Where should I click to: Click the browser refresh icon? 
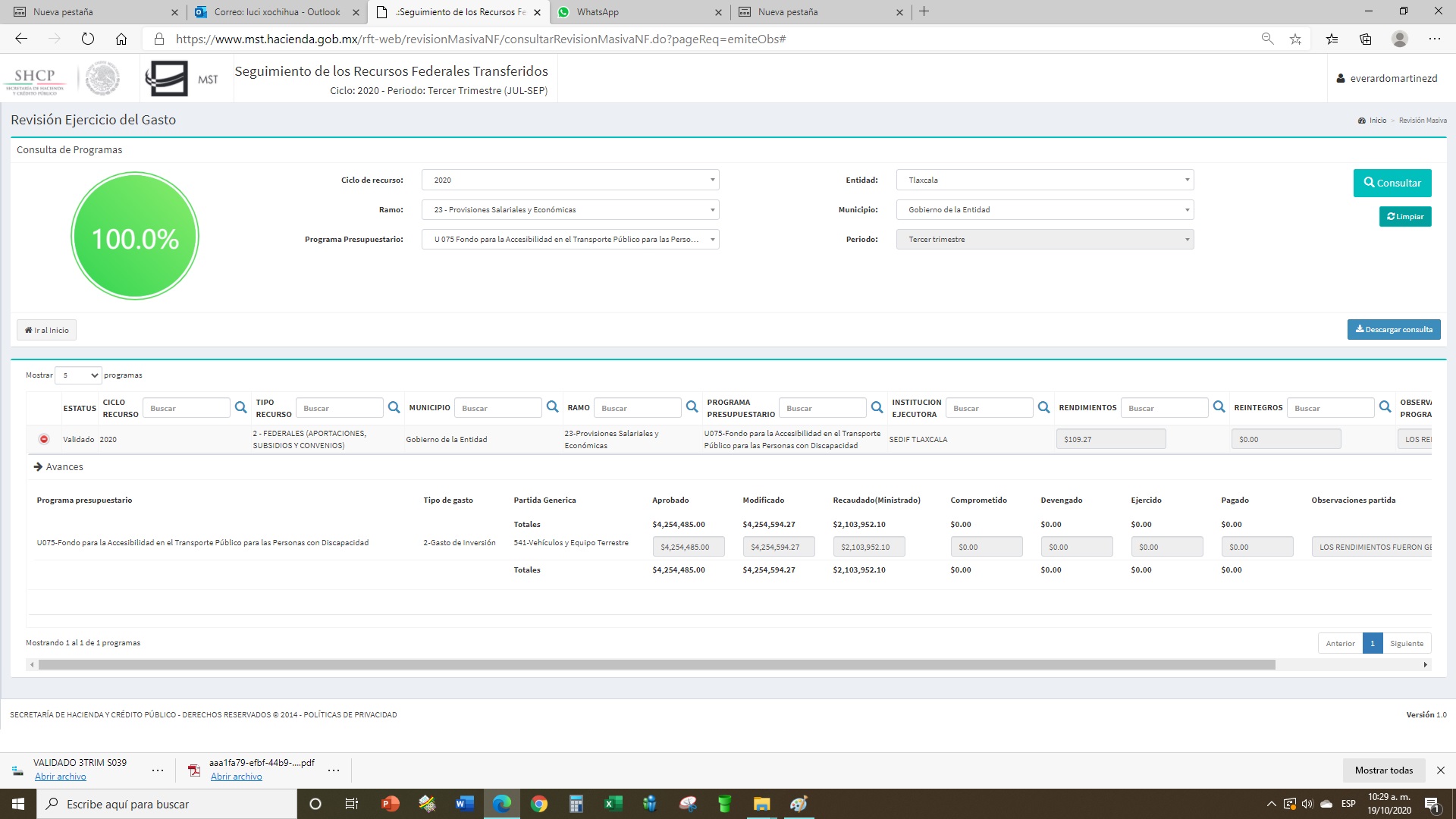88,39
